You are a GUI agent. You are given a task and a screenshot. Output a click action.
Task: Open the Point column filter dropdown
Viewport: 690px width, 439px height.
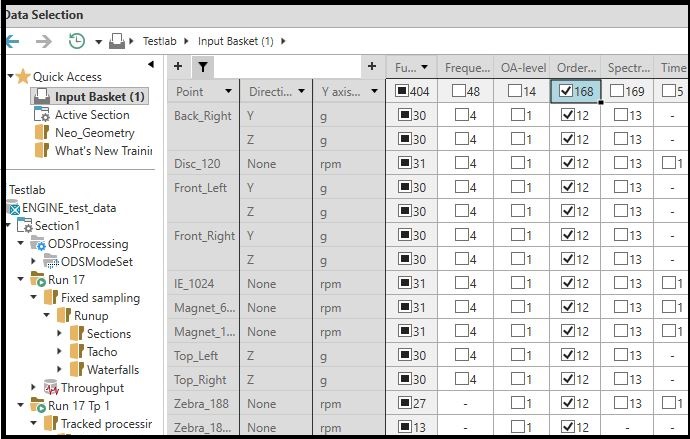(x=228, y=92)
